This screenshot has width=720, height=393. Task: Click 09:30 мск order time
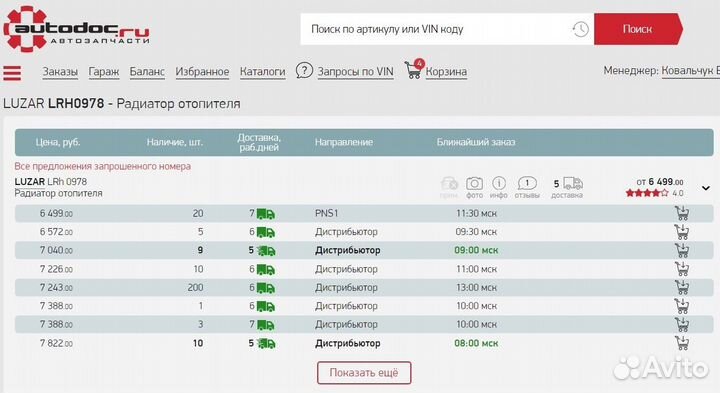(x=476, y=232)
